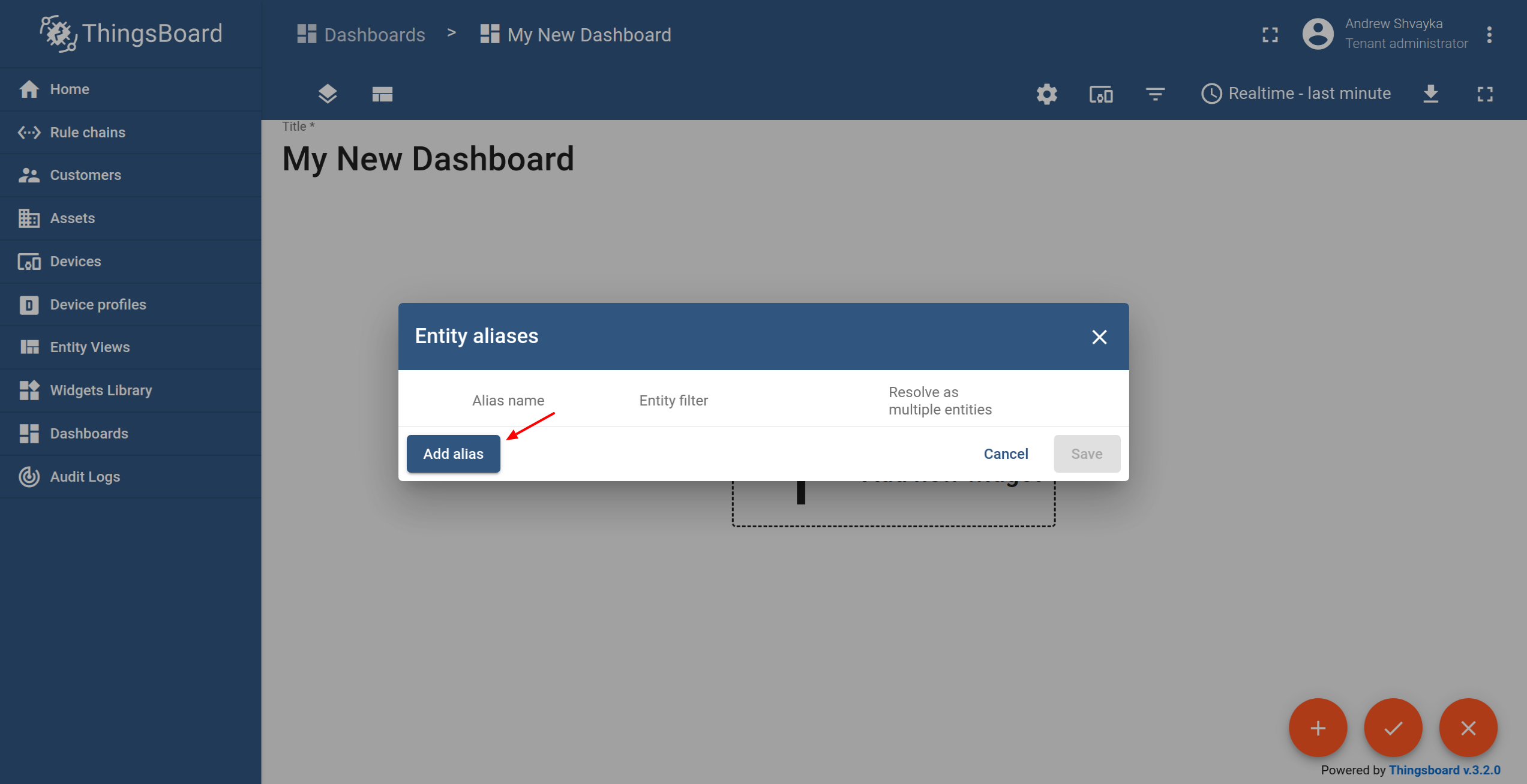1527x784 pixels.
Task: Close the Entity aliases dialog
Action: pos(1099,337)
